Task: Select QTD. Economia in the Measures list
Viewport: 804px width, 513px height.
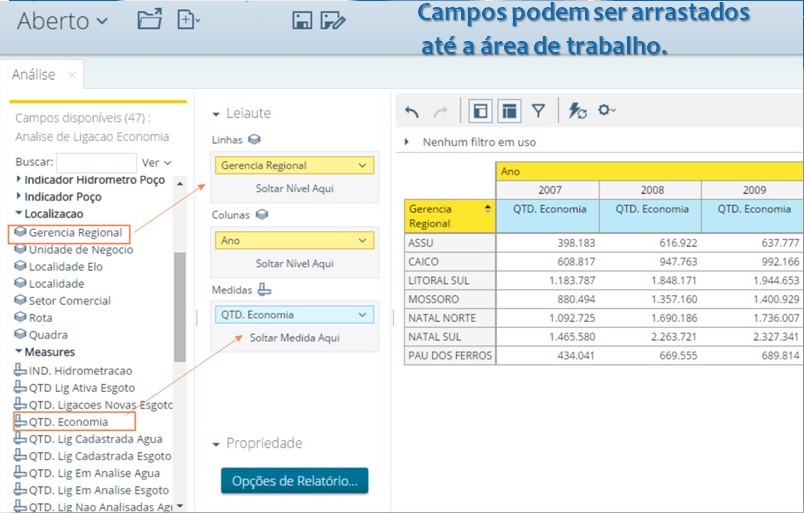Action: (68, 422)
